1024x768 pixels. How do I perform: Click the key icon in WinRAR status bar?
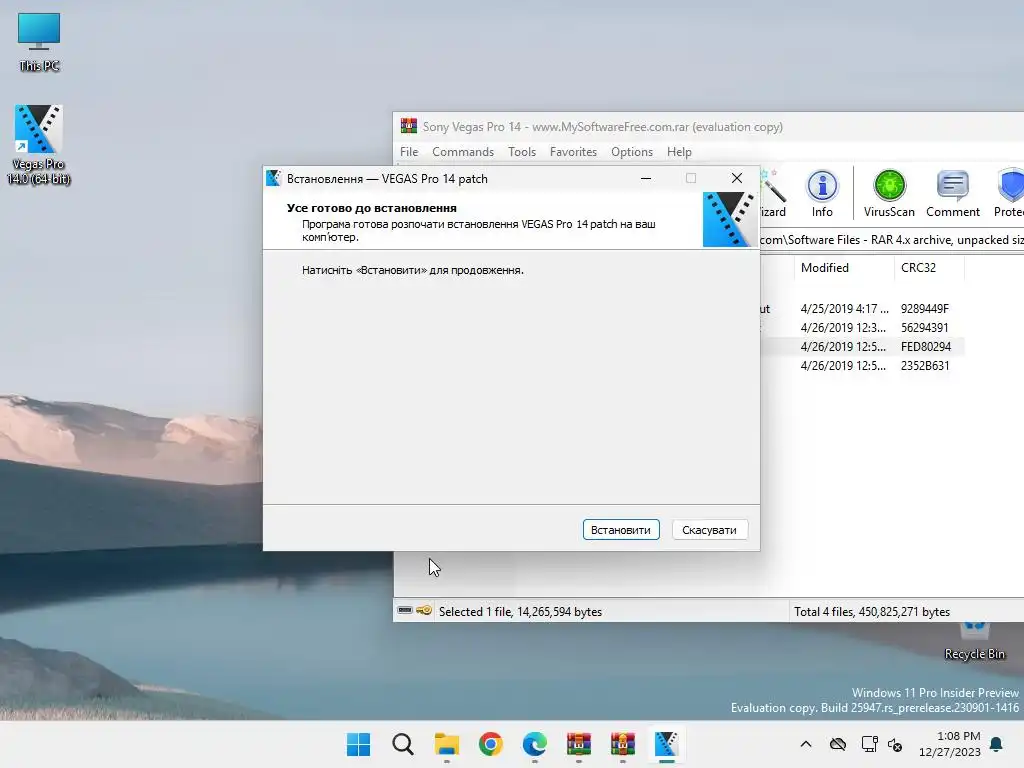tap(424, 611)
